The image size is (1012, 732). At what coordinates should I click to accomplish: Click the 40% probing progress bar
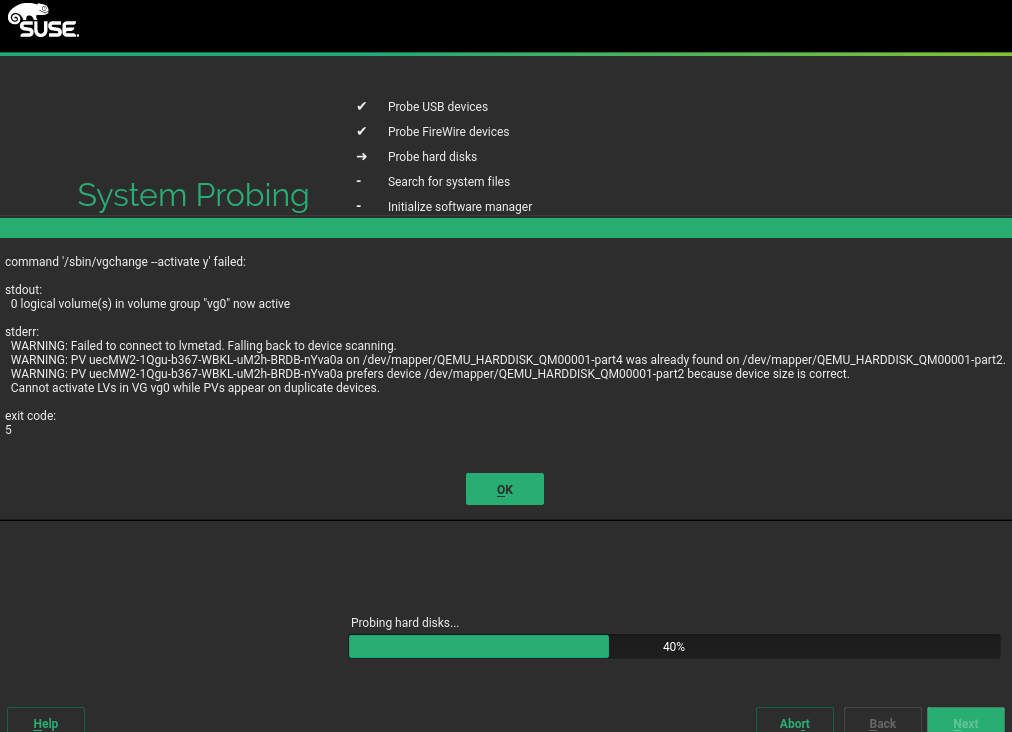[x=674, y=647]
